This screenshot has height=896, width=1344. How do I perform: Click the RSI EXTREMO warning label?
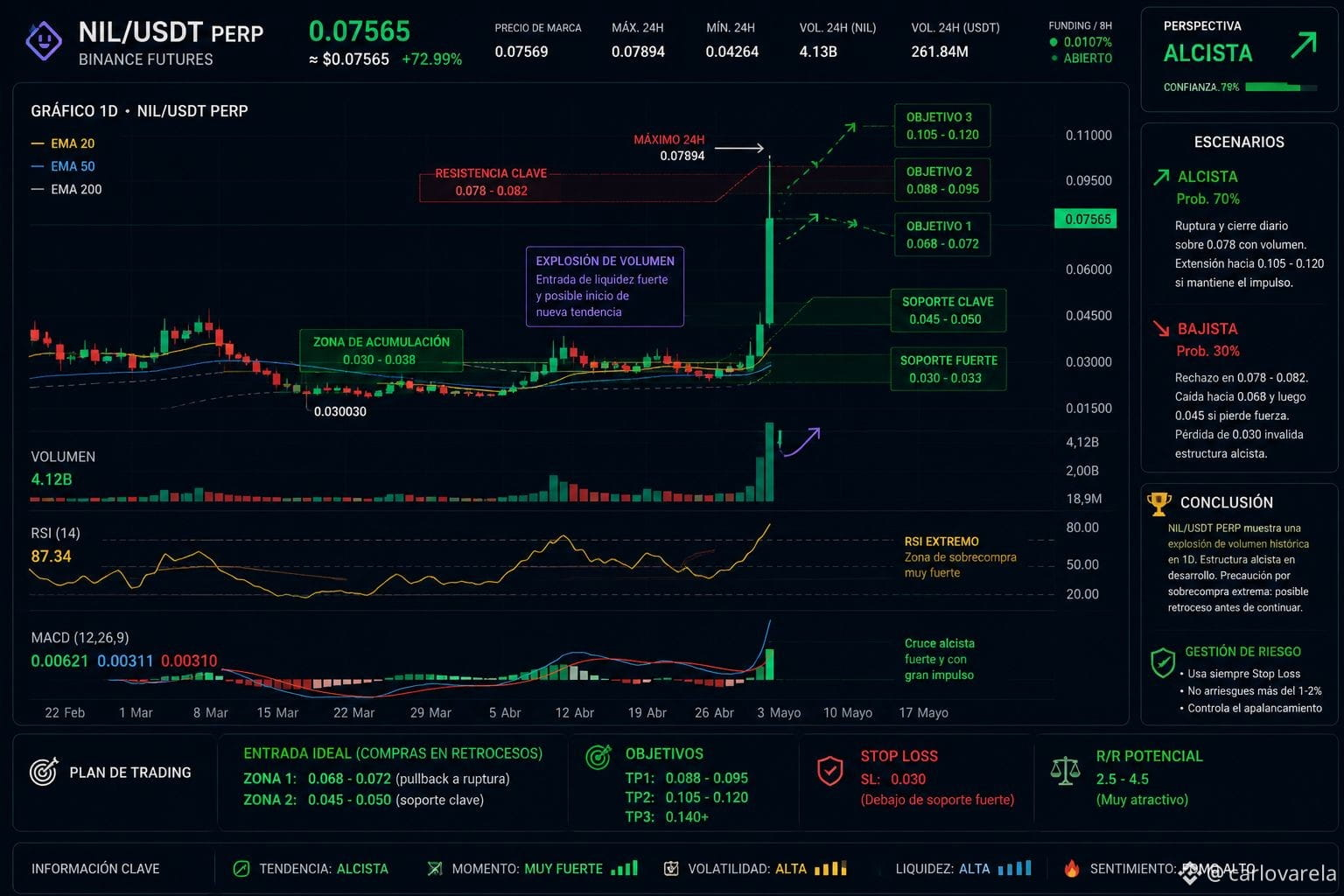click(941, 542)
